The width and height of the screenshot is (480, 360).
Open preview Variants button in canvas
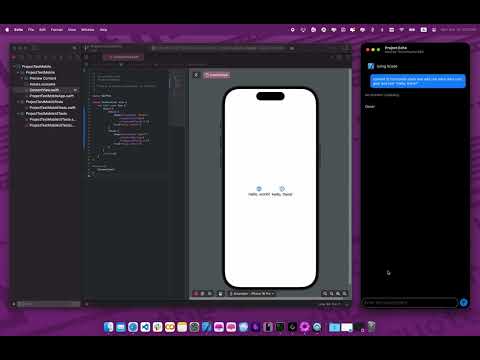coord(210,294)
